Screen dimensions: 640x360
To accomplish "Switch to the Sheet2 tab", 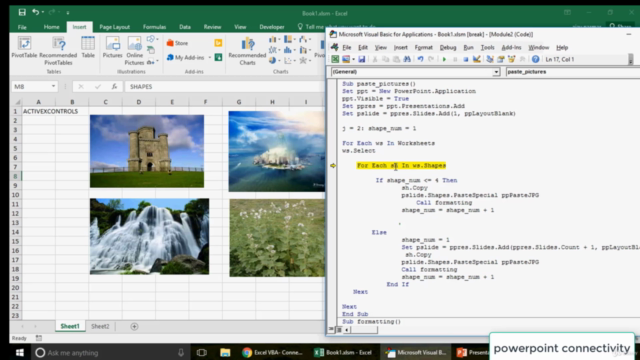I will click(100, 326).
